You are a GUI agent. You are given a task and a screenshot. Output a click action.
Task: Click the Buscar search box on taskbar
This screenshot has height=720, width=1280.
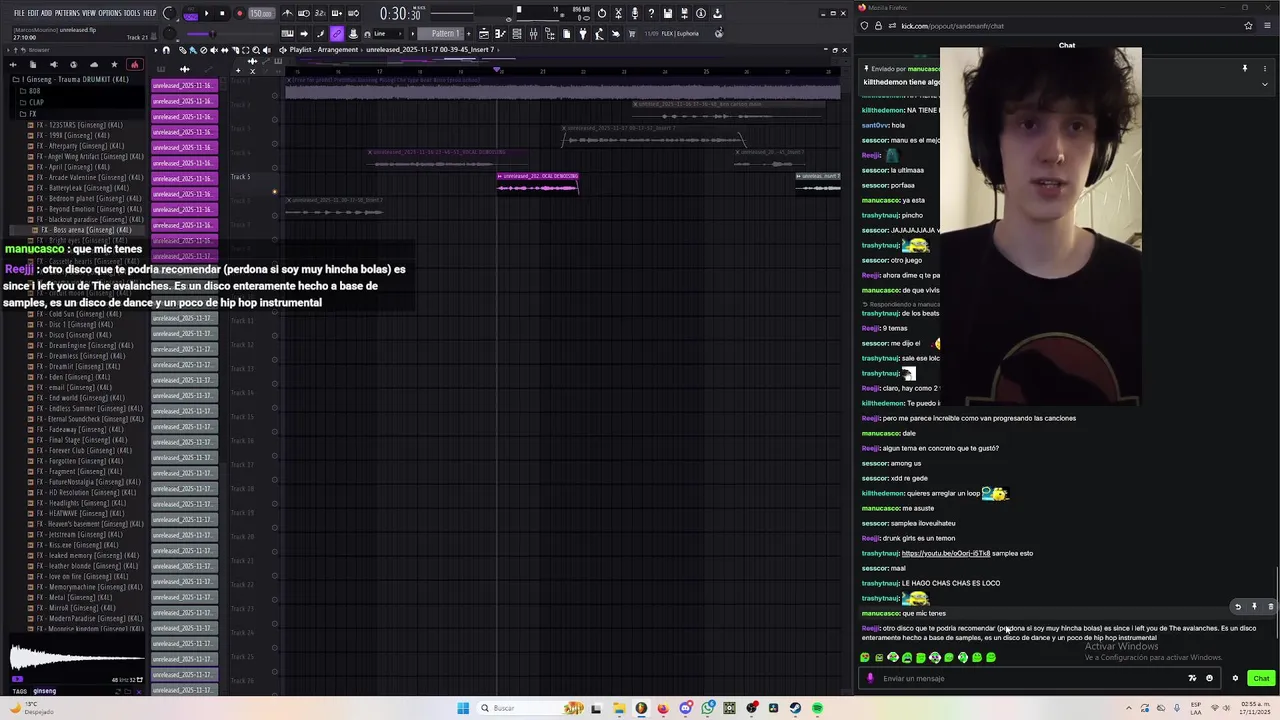tap(531, 708)
